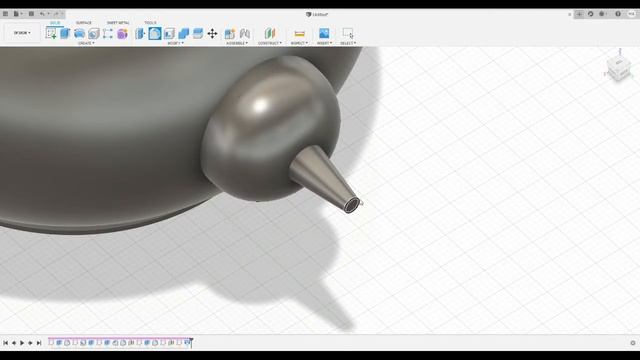Open the DESIGN workspace dropdown
Screen dimensions: 640x360
point(22,33)
